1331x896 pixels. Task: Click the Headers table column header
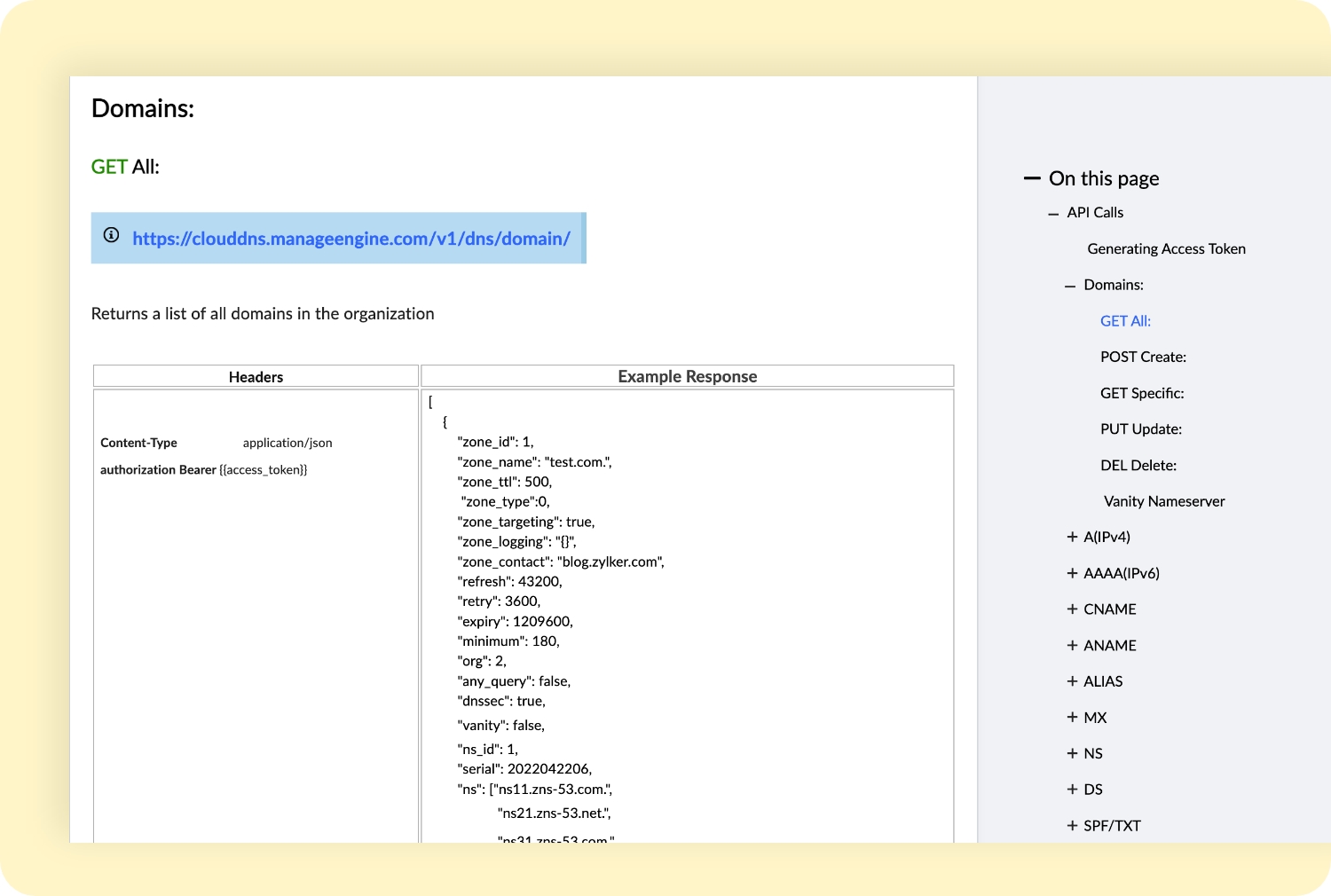click(x=256, y=377)
